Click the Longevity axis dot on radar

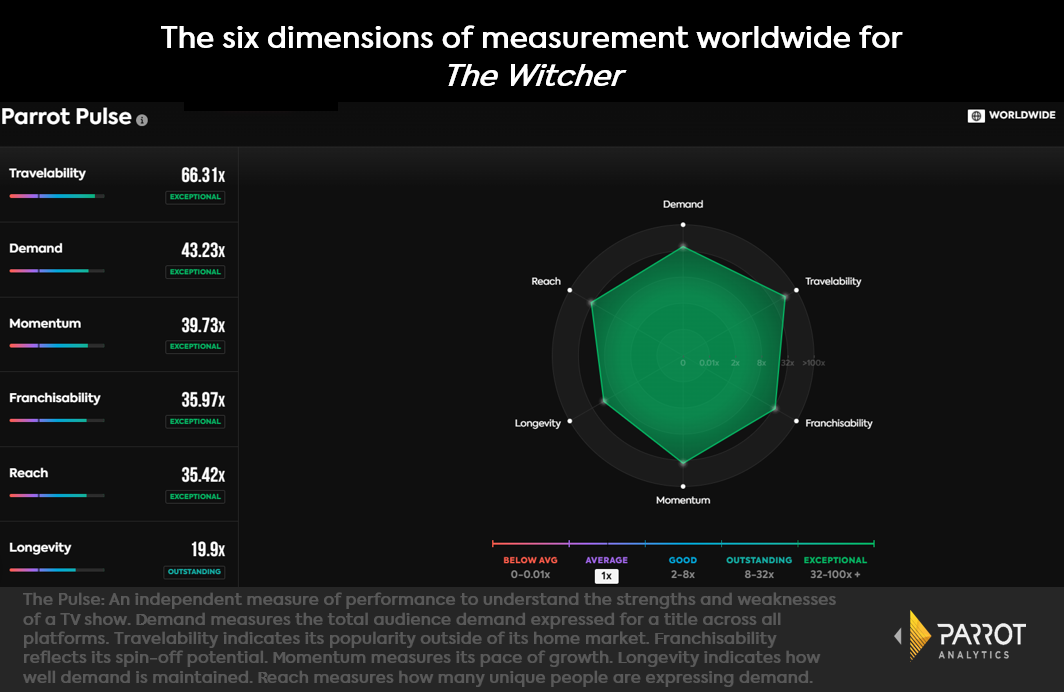[x=569, y=421]
